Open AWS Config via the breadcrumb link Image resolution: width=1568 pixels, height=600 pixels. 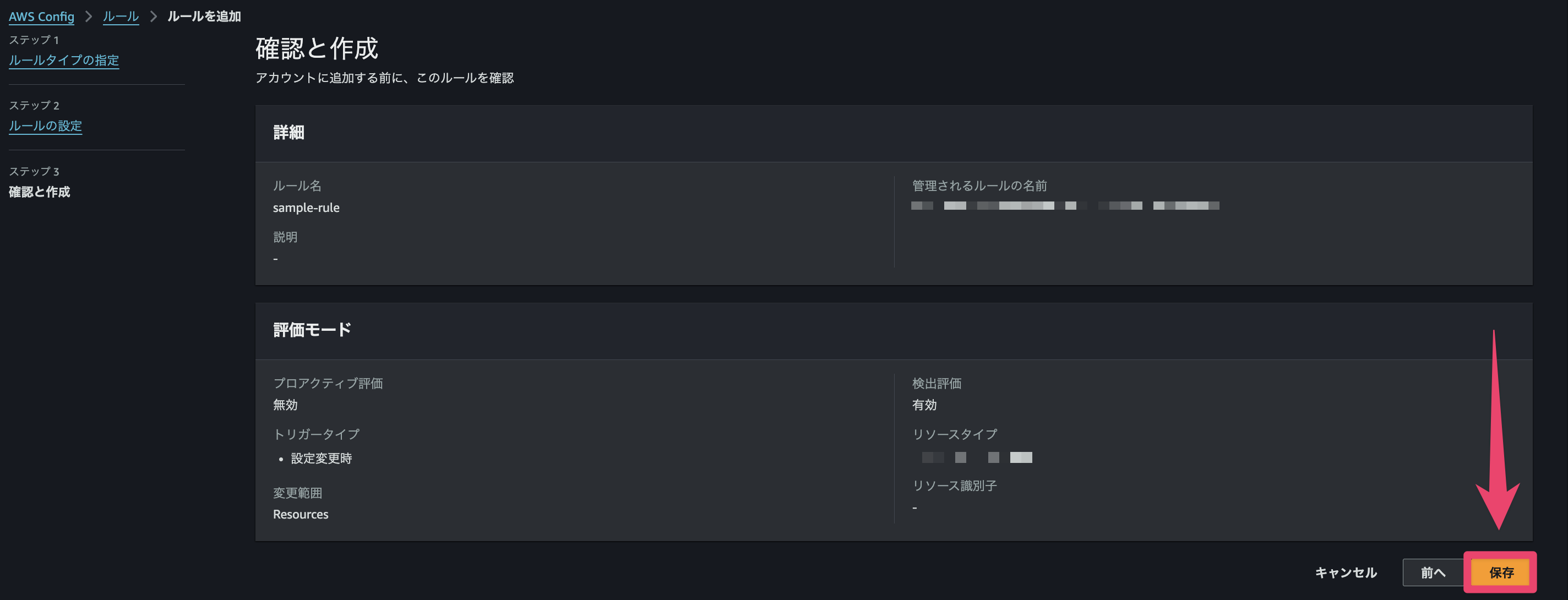41,17
